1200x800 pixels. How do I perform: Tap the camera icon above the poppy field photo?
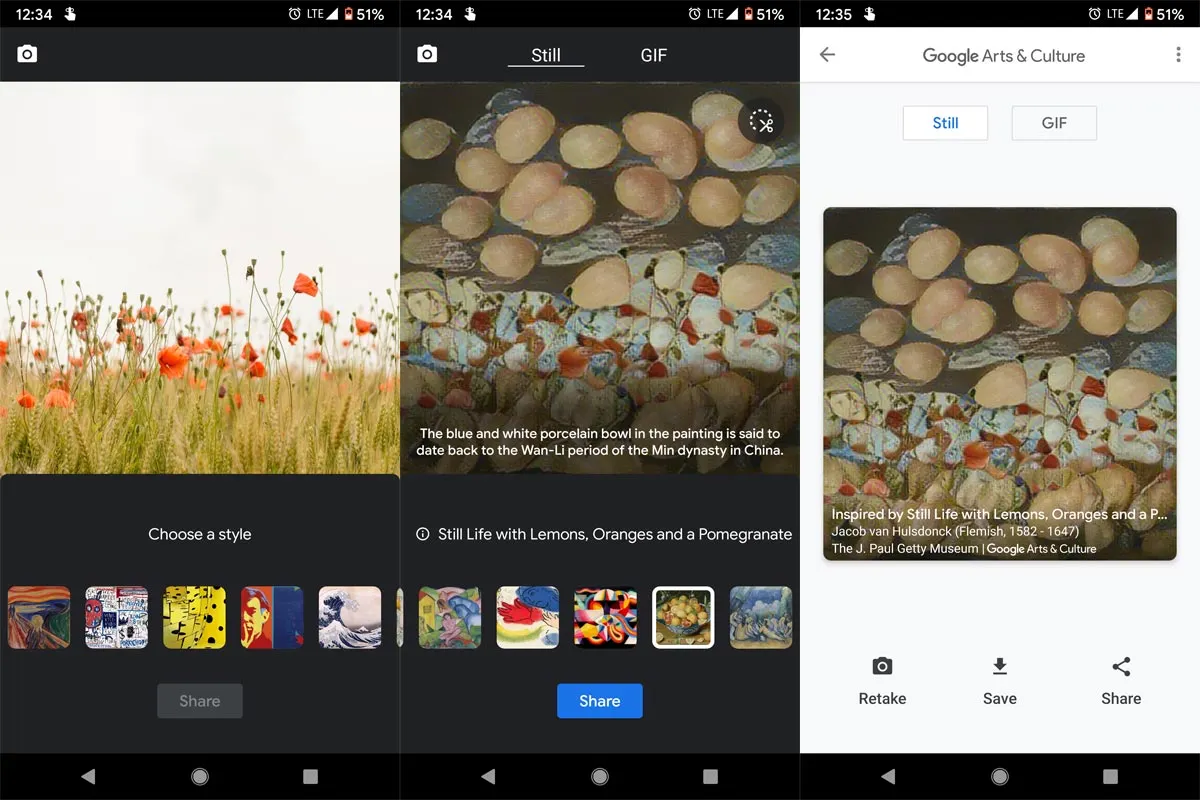click(x=27, y=54)
